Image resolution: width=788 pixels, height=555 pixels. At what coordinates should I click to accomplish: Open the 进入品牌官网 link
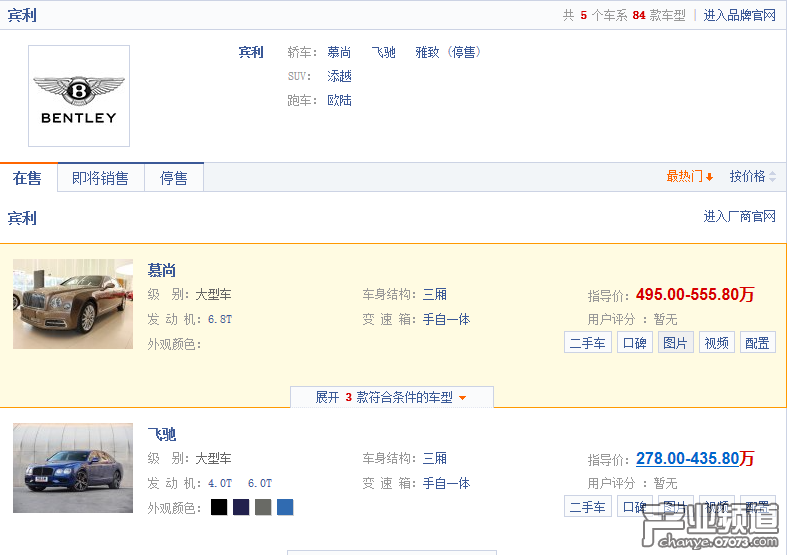(739, 15)
